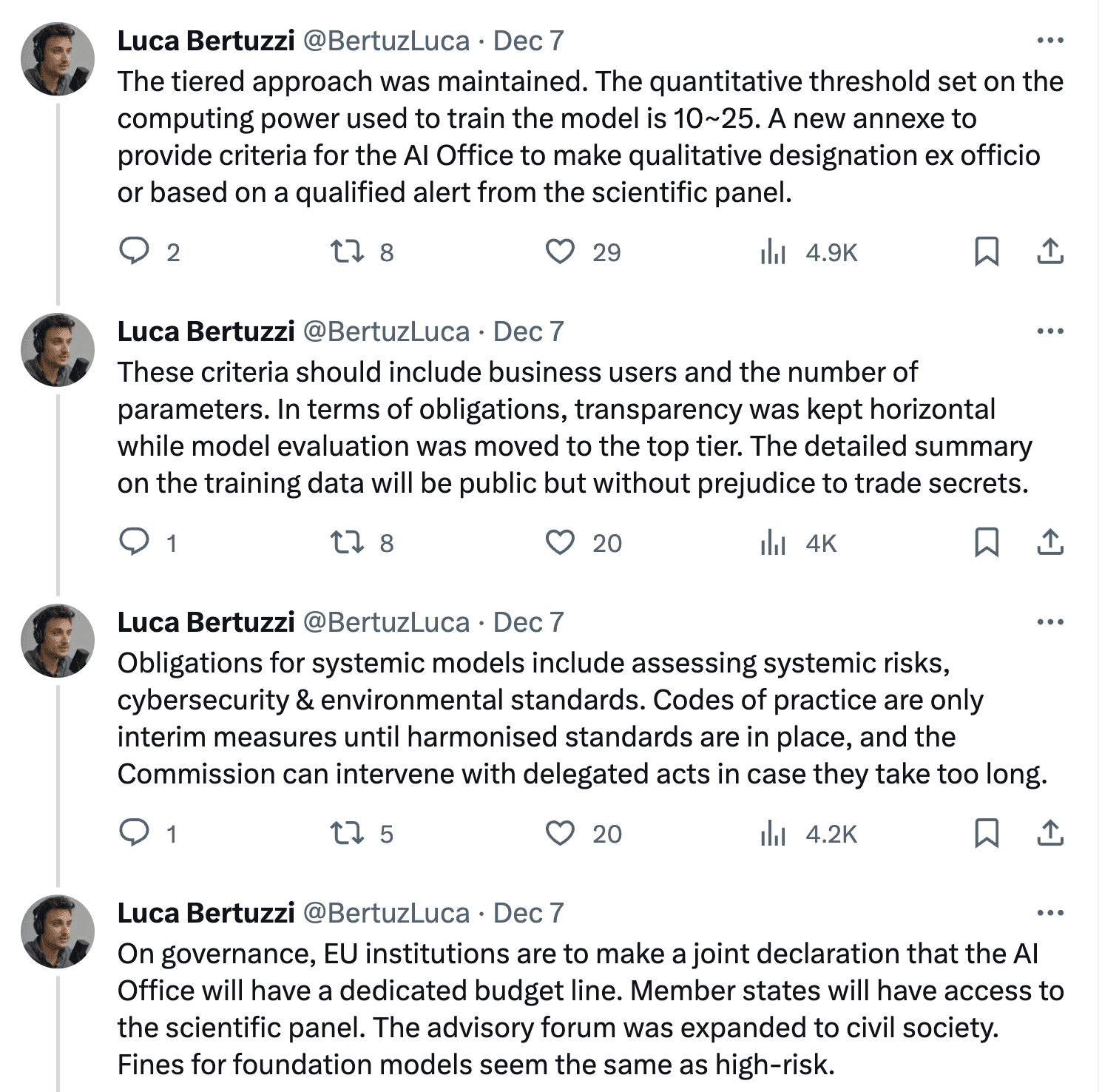Share the tiered approach tweet
This screenshot has height=1092, width=1102.
click(1049, 252)
